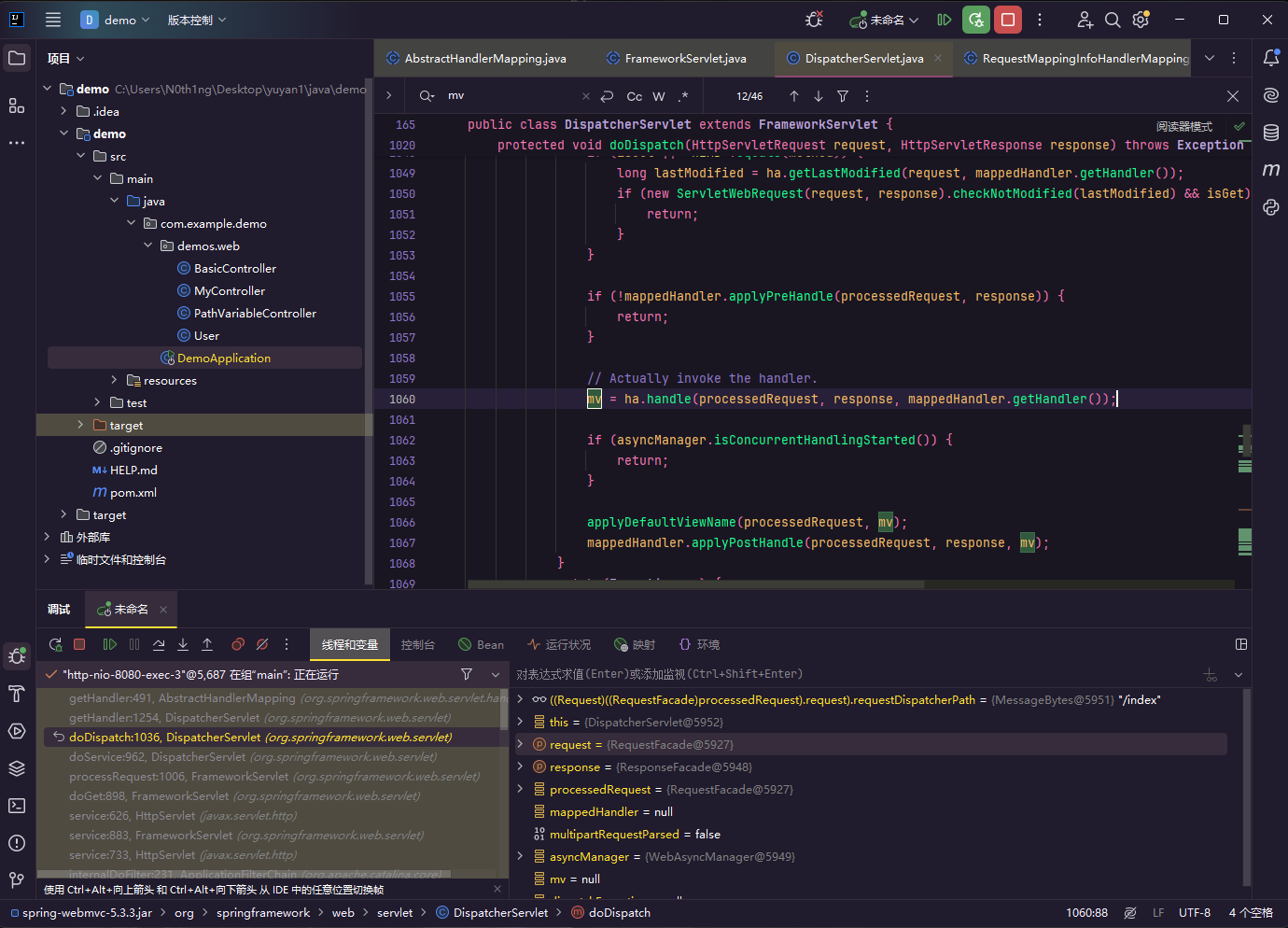Switch to the Bean debug tab

(482, 645)
